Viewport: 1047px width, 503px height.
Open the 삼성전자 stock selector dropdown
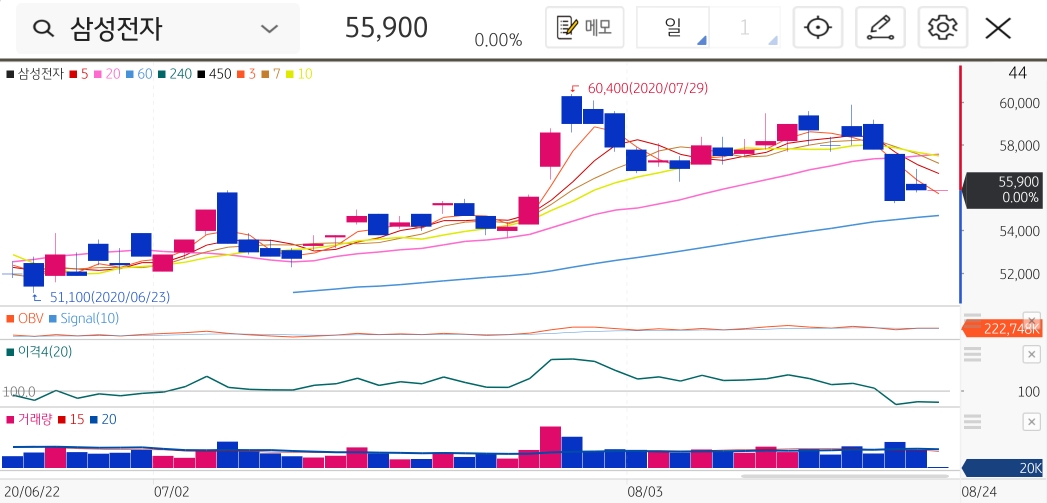click(x=158, y=29)
